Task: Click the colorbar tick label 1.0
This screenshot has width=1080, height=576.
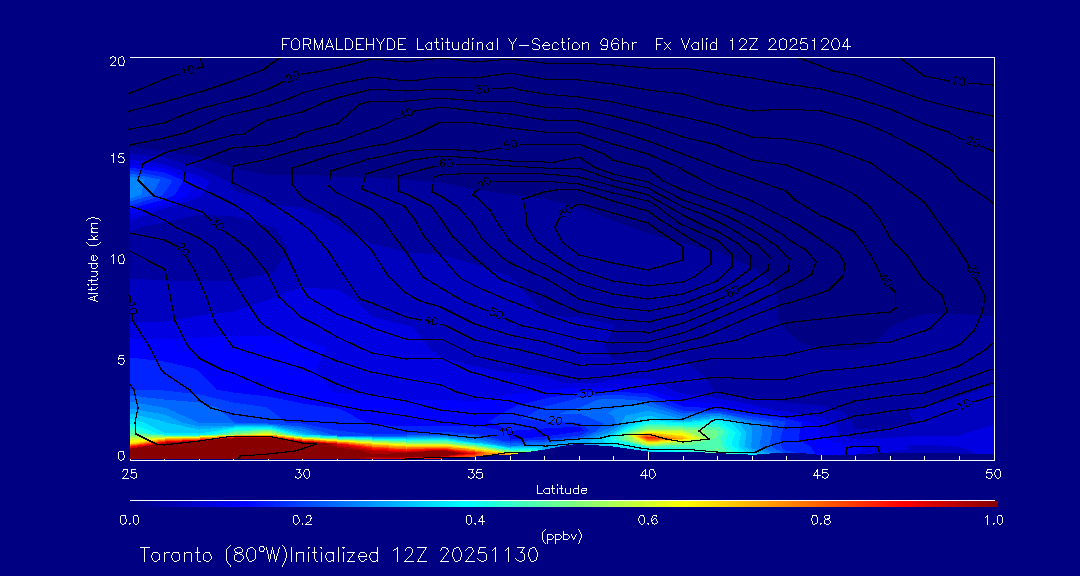Action: click(x=993, y=520)
